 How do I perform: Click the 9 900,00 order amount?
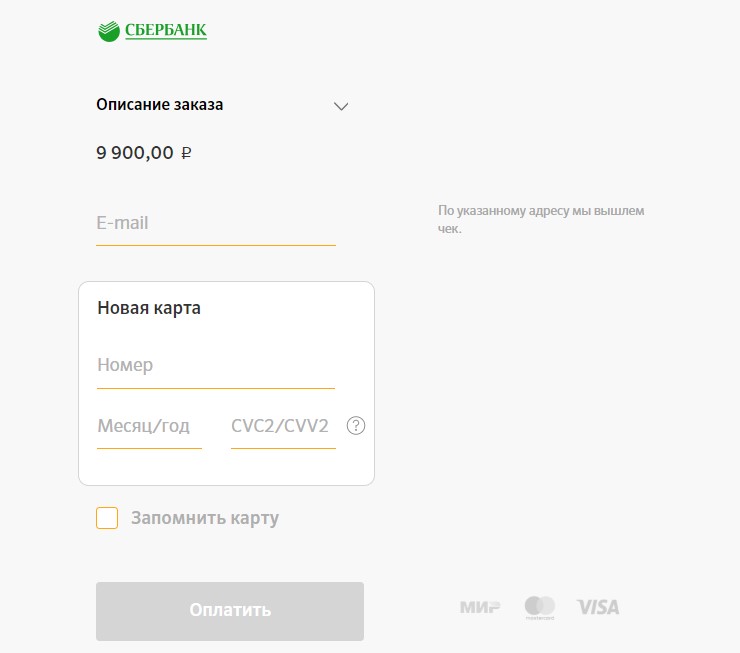click(135, 153)
